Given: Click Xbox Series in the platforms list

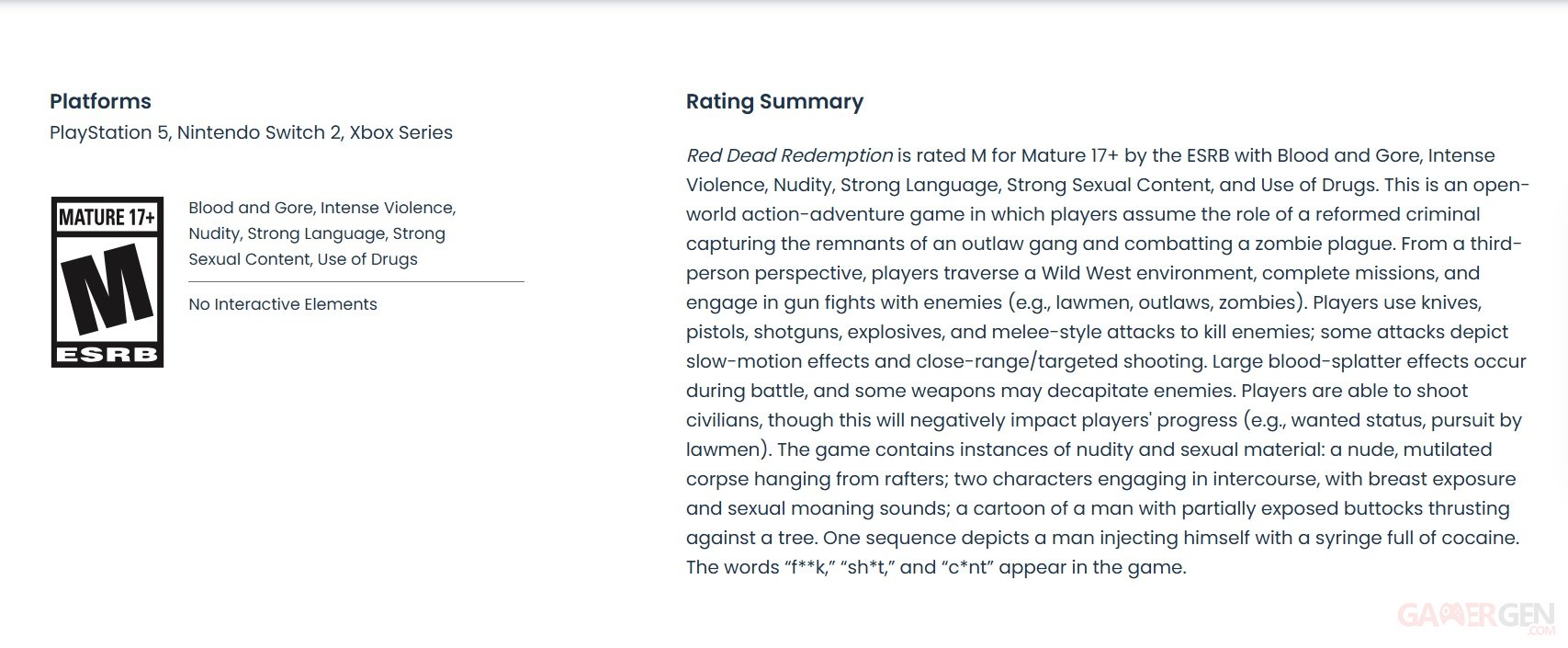Looking at the screenshot, I should click(x=401, y=132).
